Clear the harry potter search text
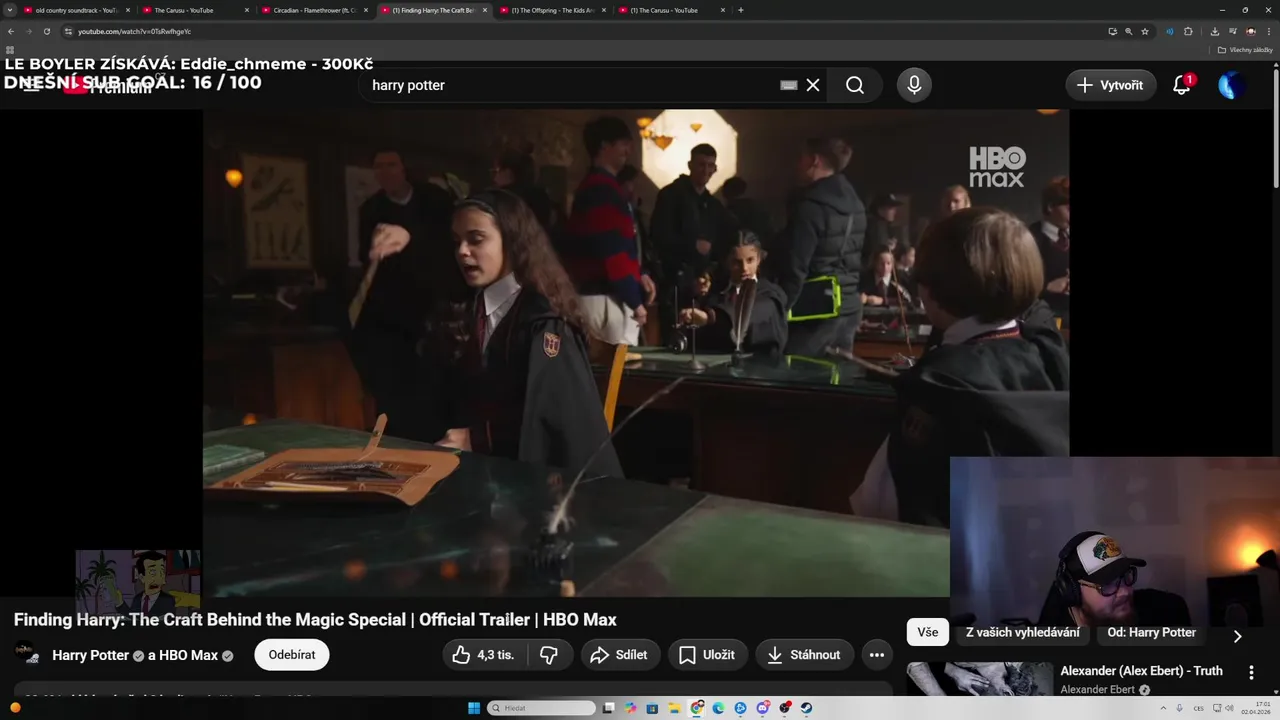Viewport: 1280px width, 720px height. coord(813,85)
